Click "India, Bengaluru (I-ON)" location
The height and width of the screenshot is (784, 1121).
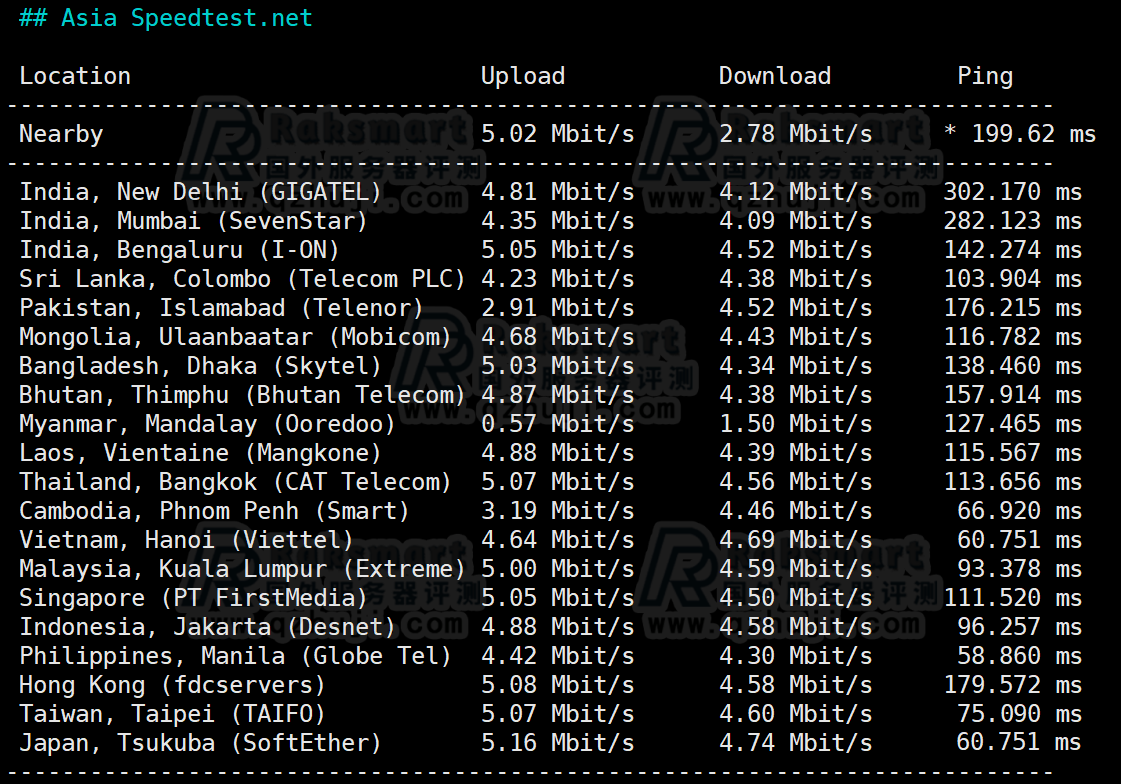coord(179,250)
